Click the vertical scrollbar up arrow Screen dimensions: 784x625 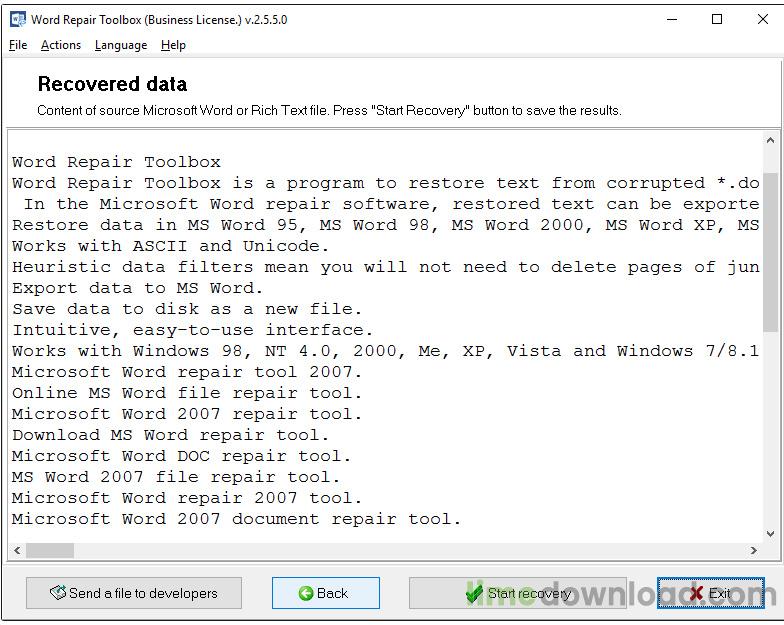770,140
